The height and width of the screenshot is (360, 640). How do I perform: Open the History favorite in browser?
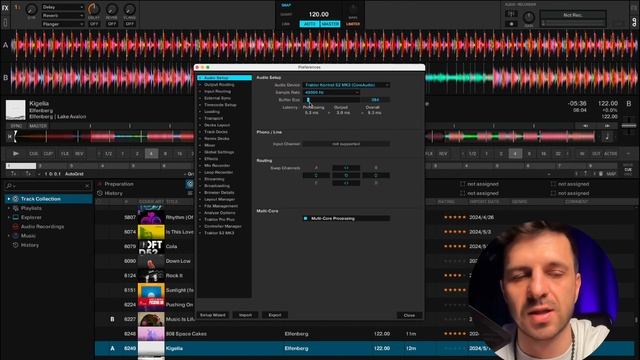pyautogui.click(x=113, y=193)
